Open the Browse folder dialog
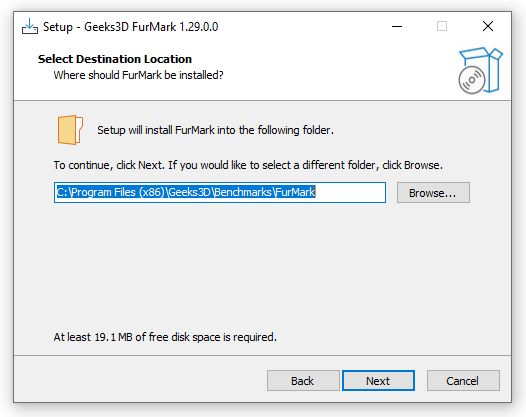 pos(433,193)
